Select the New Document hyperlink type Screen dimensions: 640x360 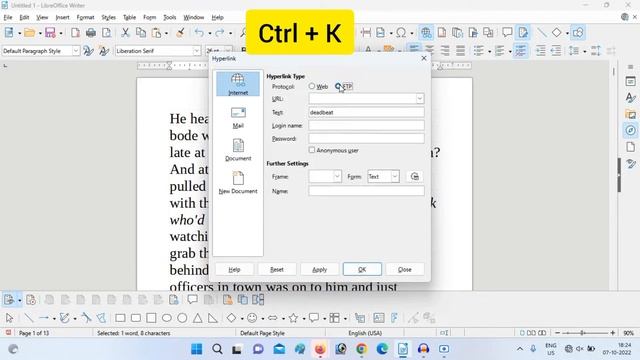(x=238, y=182)
